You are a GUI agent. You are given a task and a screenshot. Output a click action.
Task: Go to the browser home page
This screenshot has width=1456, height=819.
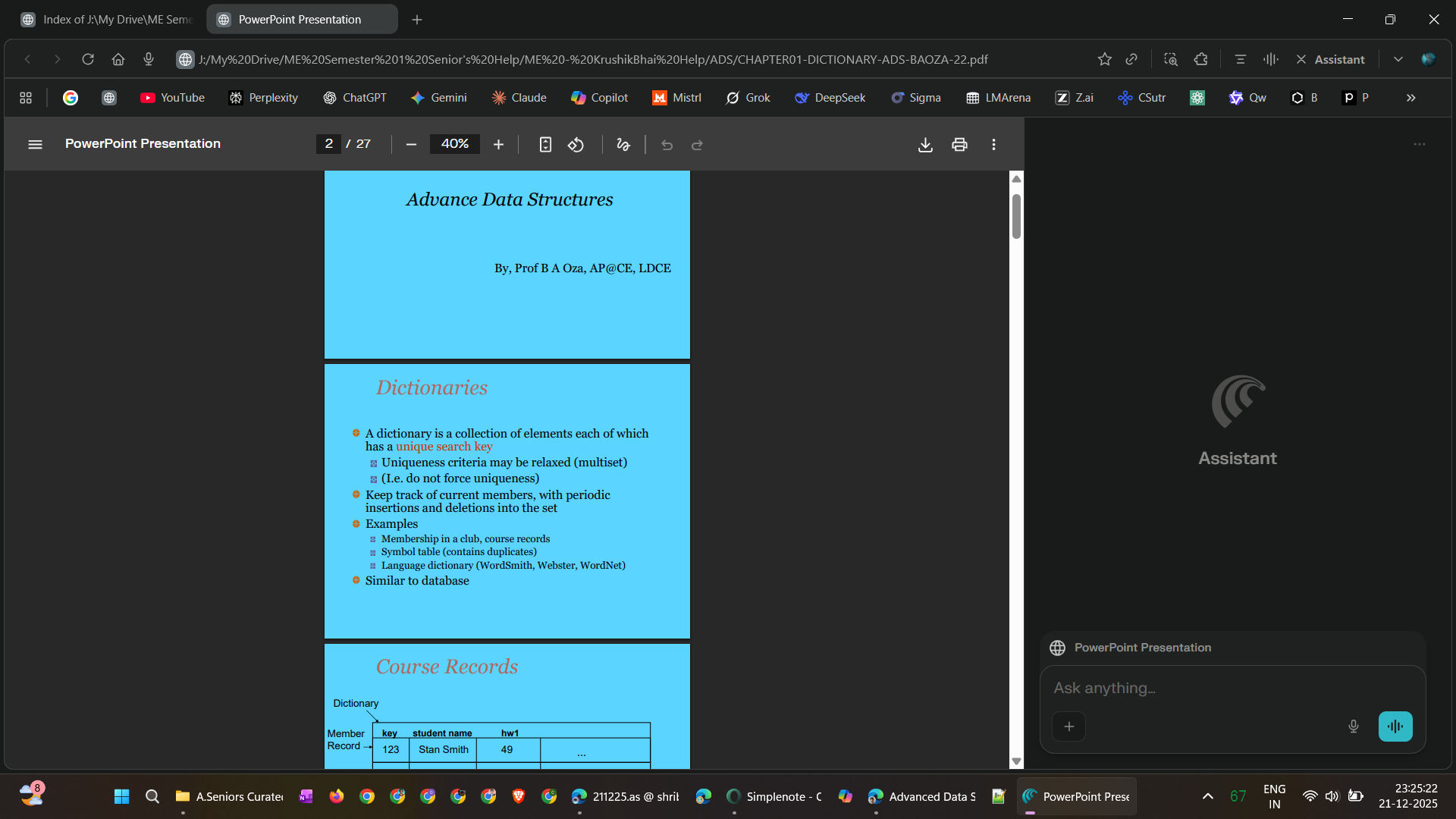point(118,59)
